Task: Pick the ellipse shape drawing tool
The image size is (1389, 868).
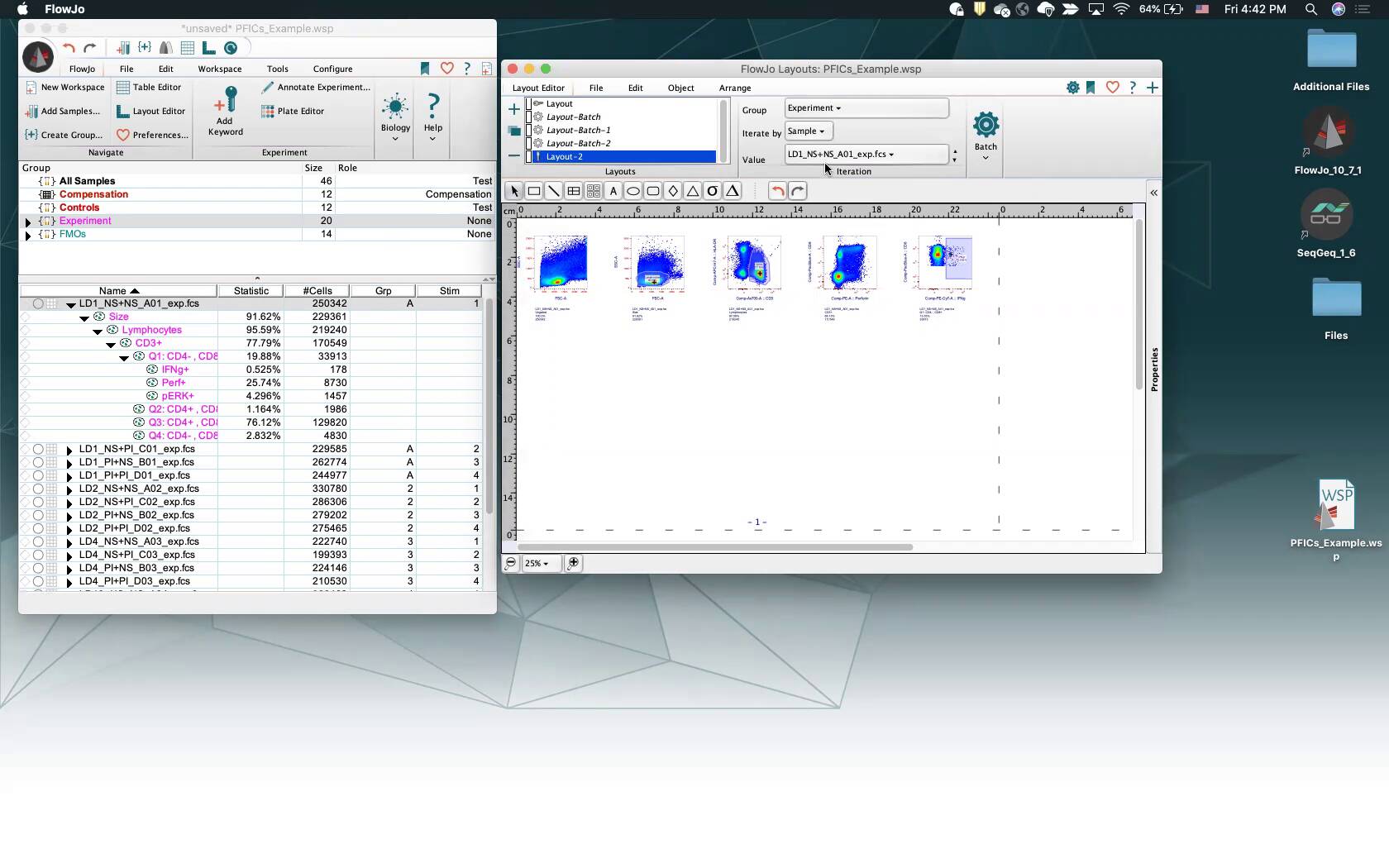Action: [x=632, y=191]
